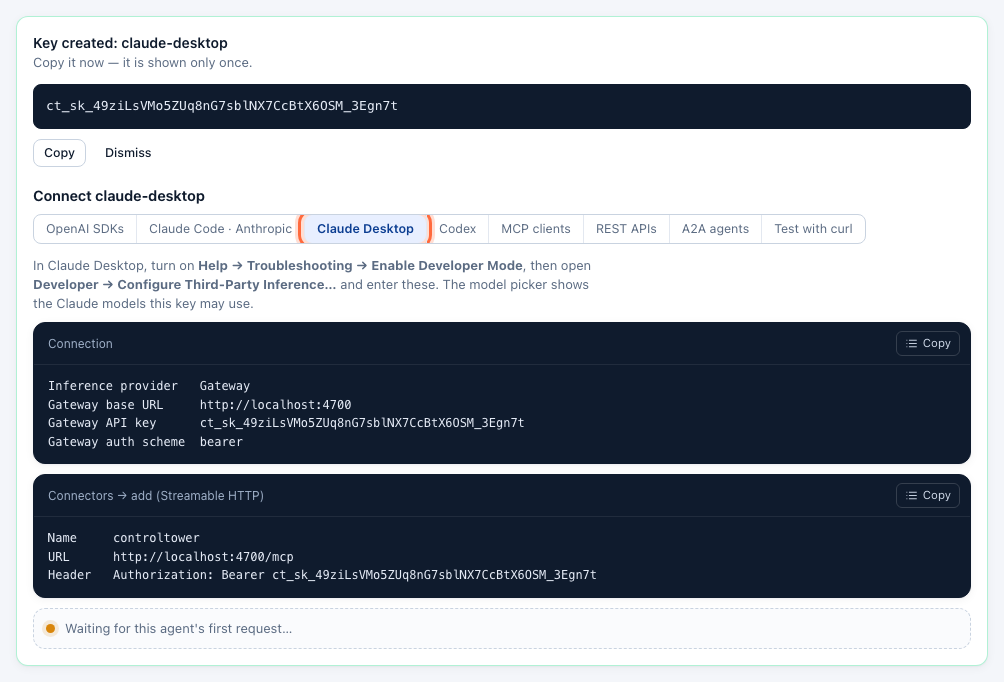This screenshot has height=682, width=1004.
Task: Click the Key created: claude-desktop heading
Action: coord(130,43)
